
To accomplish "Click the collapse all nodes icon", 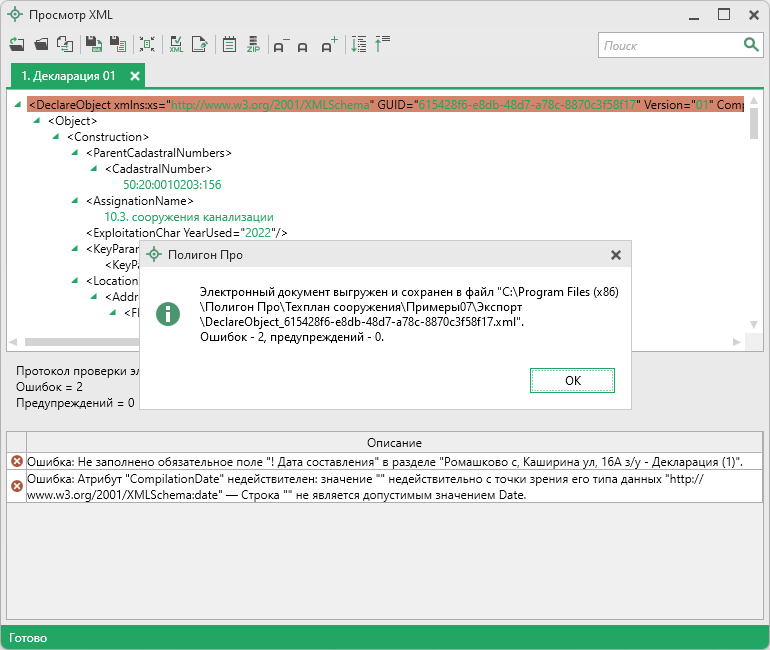I will pyautogui.click(x=382, y=45).
